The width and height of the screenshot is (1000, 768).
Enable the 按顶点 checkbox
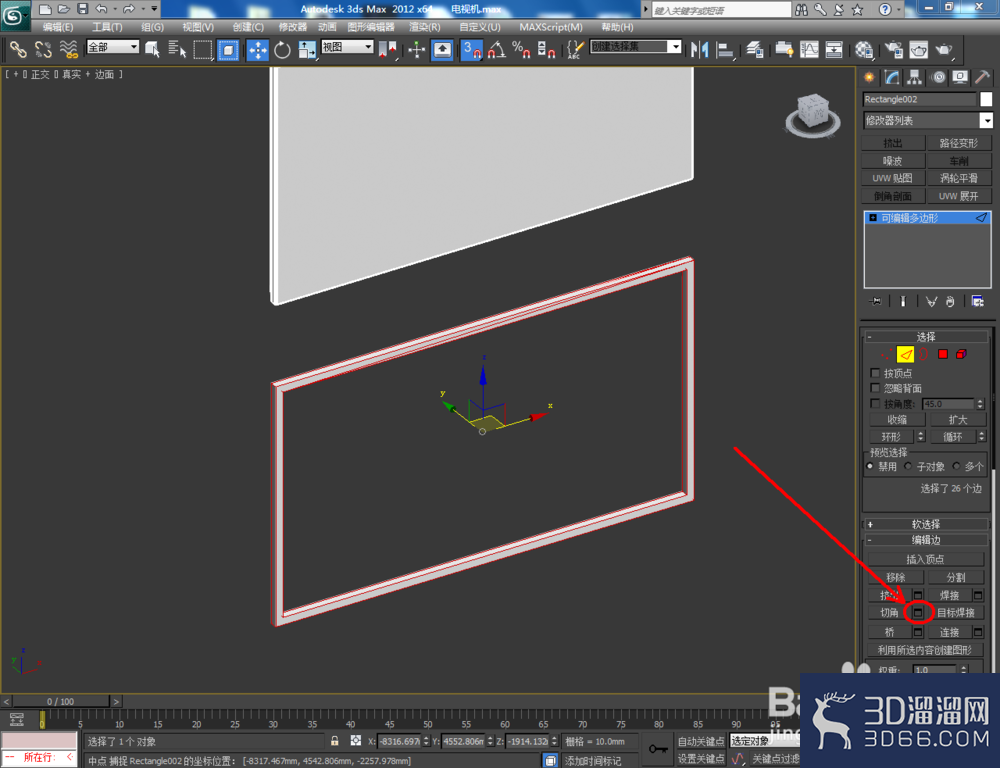(x=875, y=373)
